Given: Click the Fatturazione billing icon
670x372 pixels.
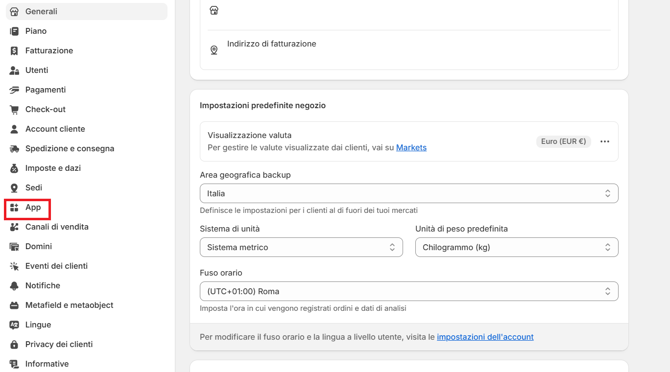Looking at the screenshot, I should click(x=14, y=51).
